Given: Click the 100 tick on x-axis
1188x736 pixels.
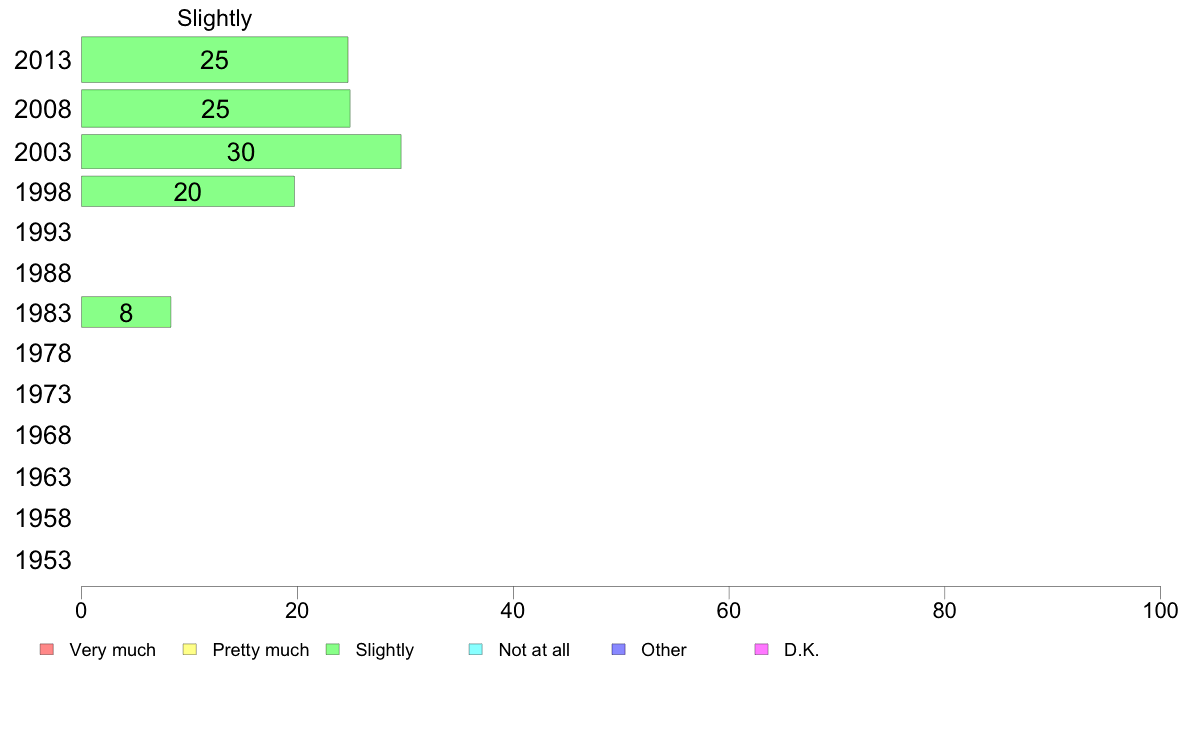Looking at the screenshot, I should point(1160,610).
